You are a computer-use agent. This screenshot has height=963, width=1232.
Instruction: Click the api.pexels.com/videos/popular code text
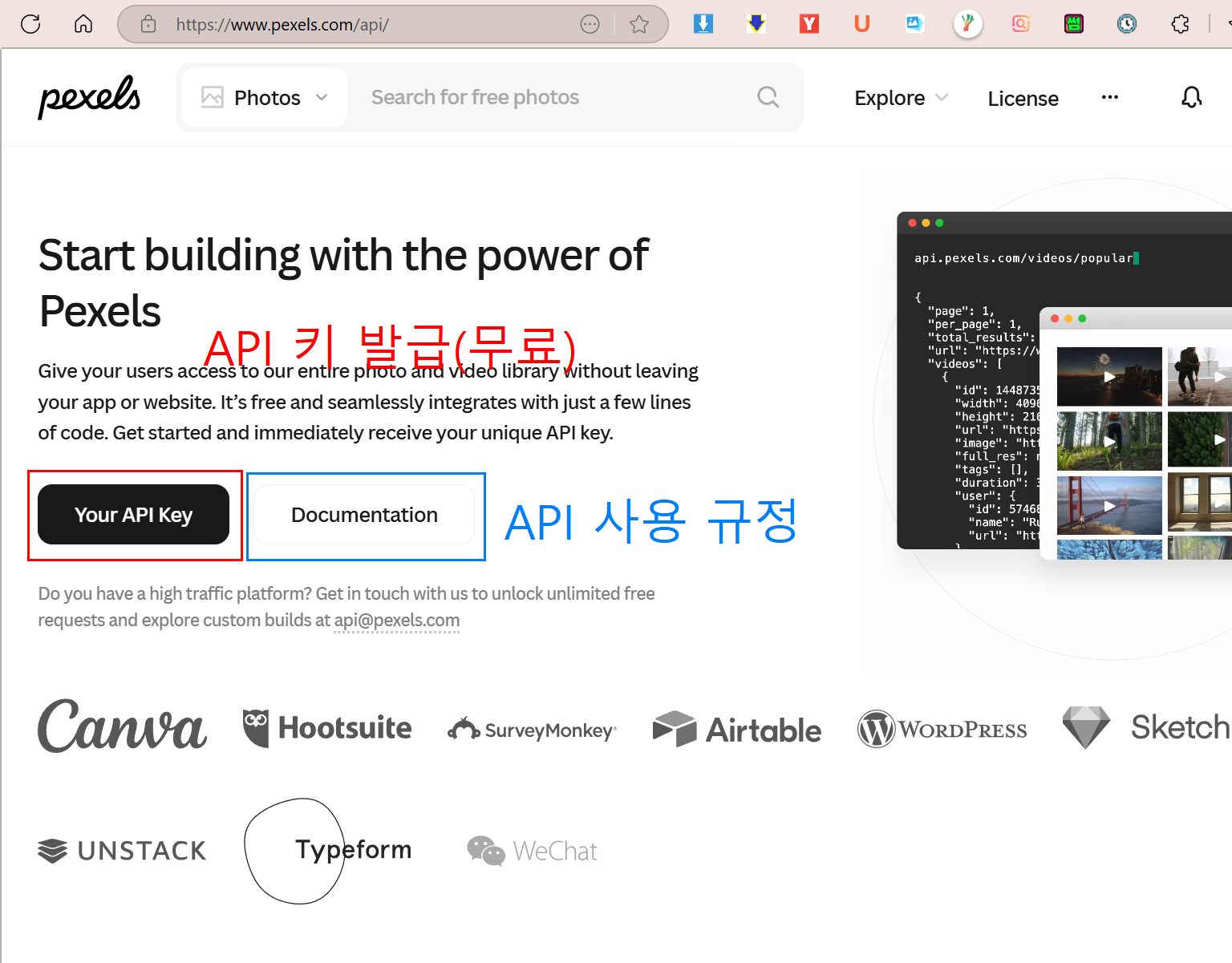(x=1023, y=258)
